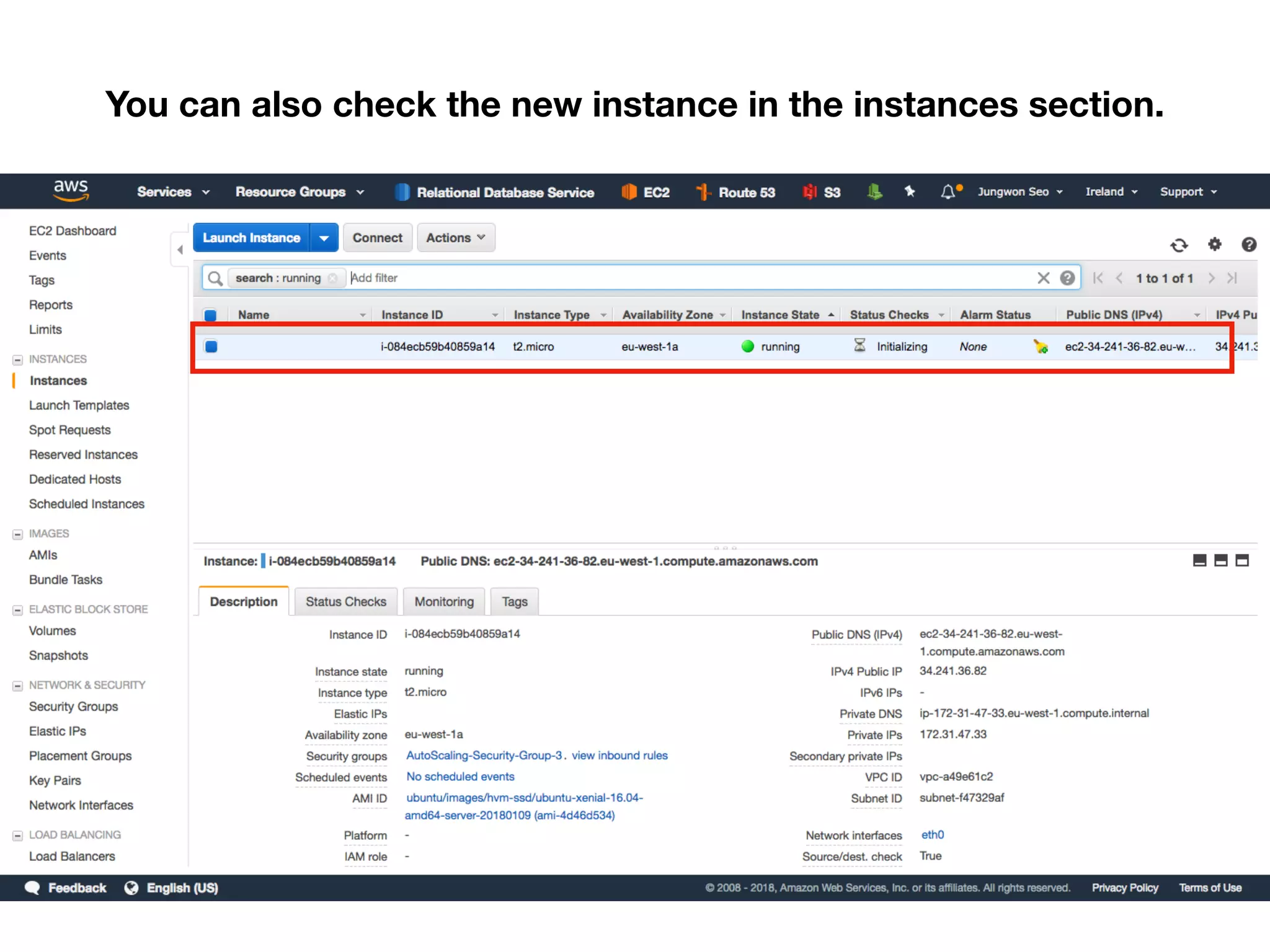Open table settings gear icon

tap(1215, 244)
